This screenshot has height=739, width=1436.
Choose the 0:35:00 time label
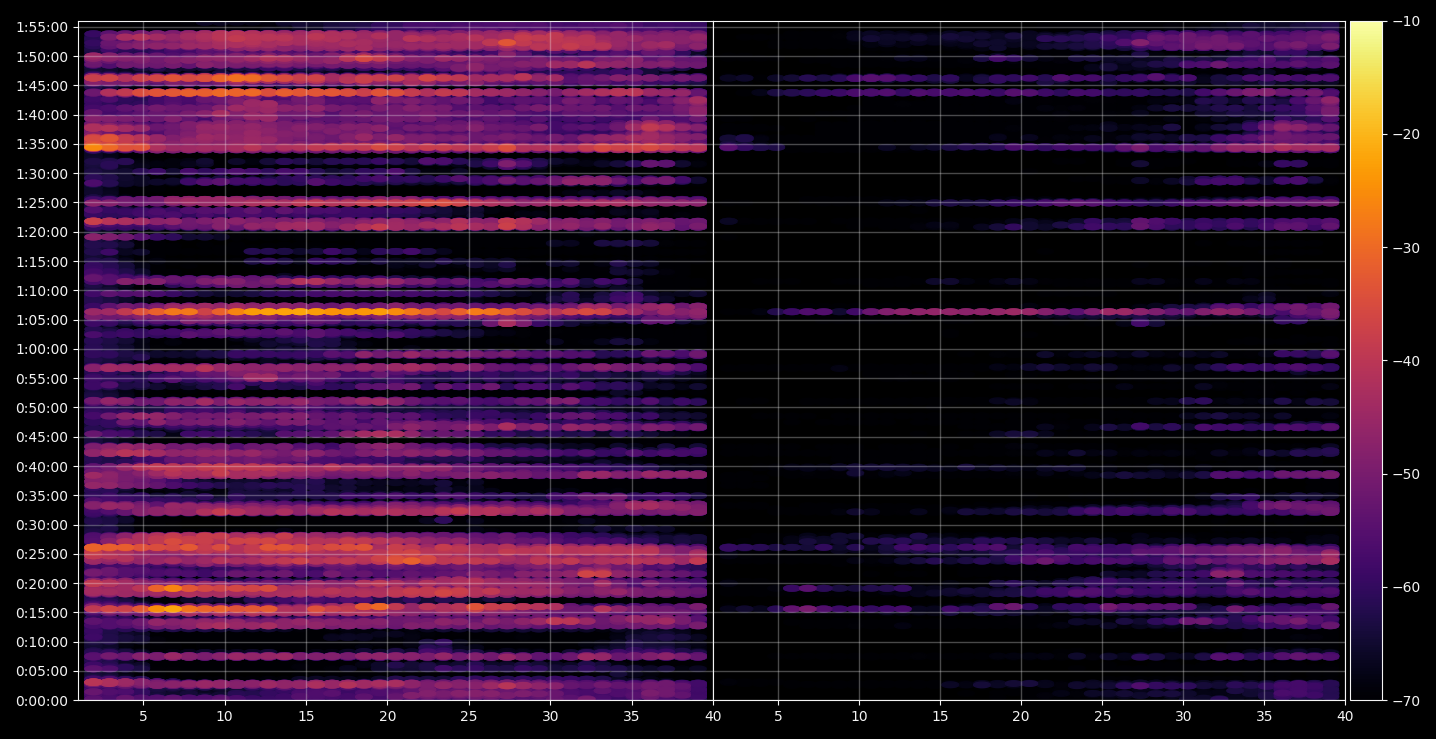point(42,495)
